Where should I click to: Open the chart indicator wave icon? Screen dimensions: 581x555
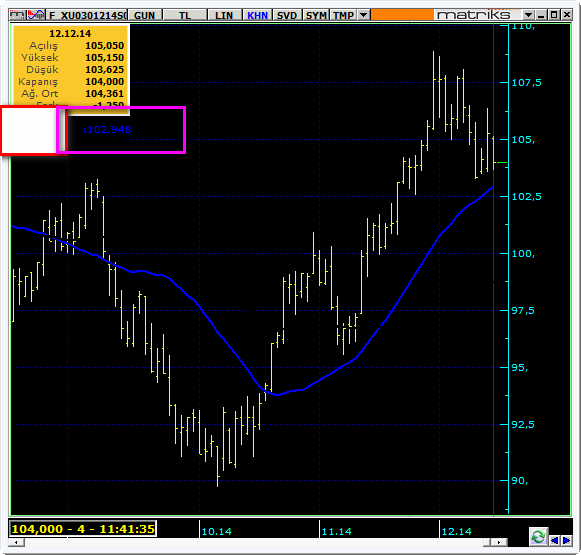(x=36, y=15)
